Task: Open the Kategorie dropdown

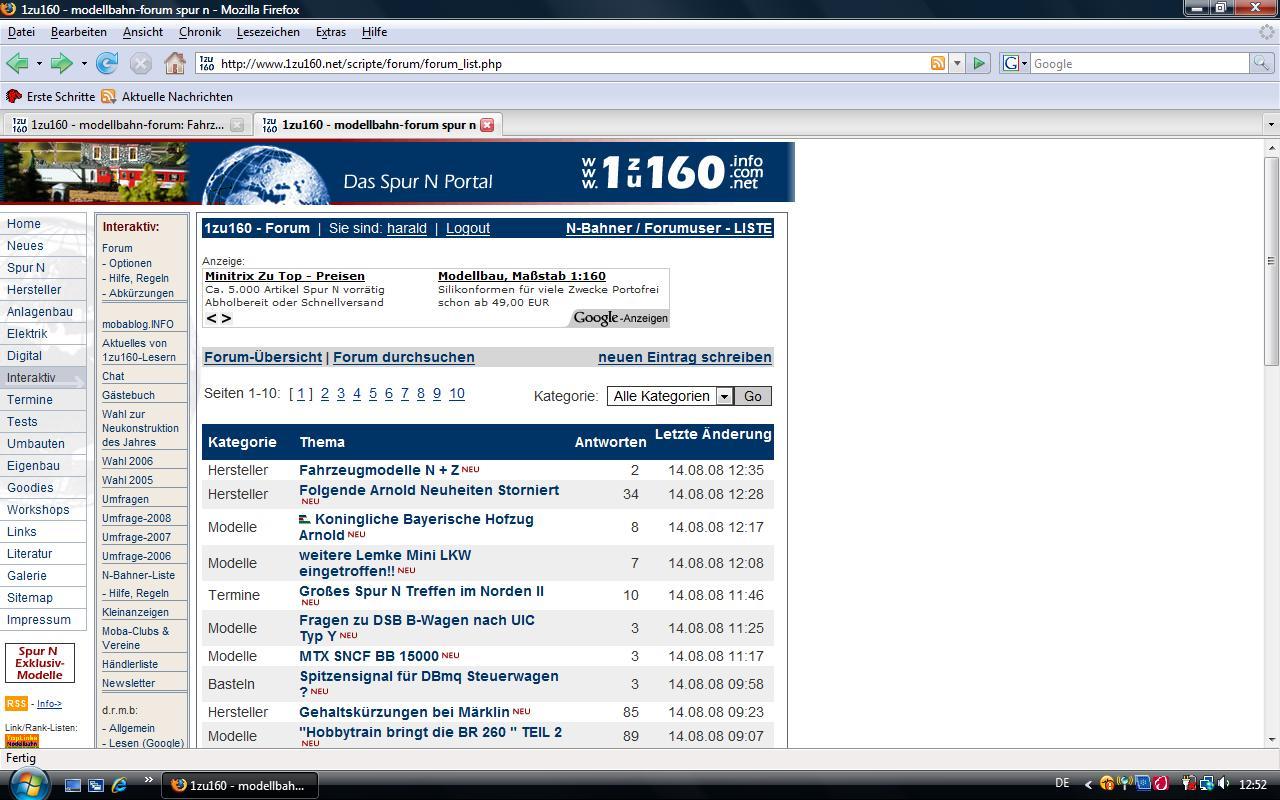Action: point(724,396)
